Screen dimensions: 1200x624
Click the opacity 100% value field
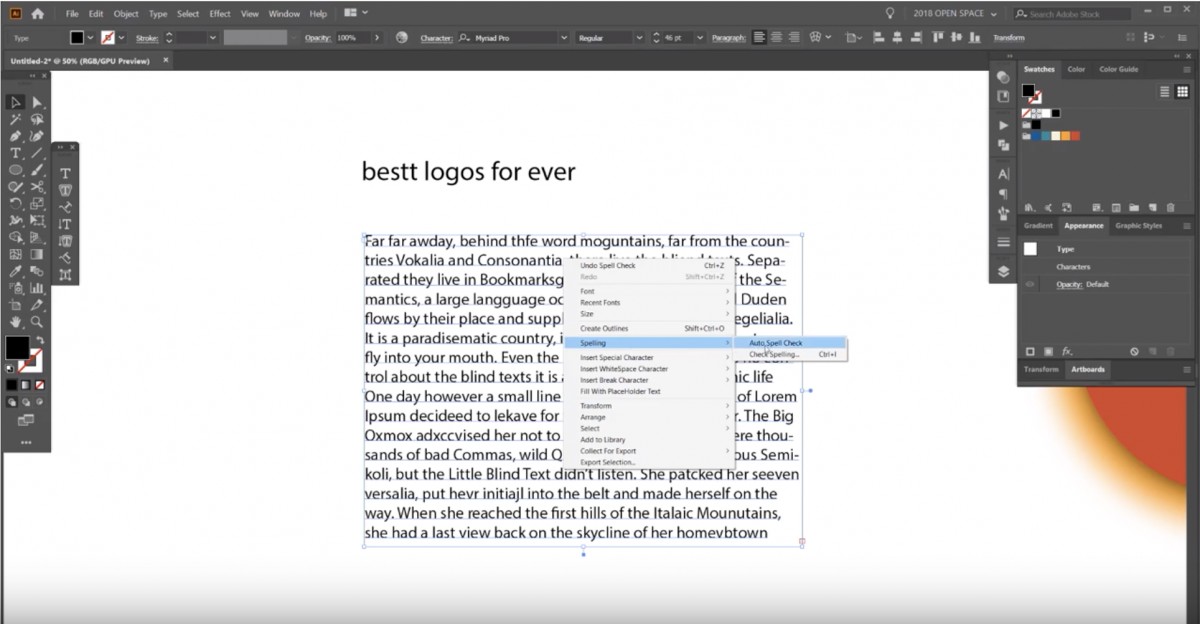click(x=351, y=38)
